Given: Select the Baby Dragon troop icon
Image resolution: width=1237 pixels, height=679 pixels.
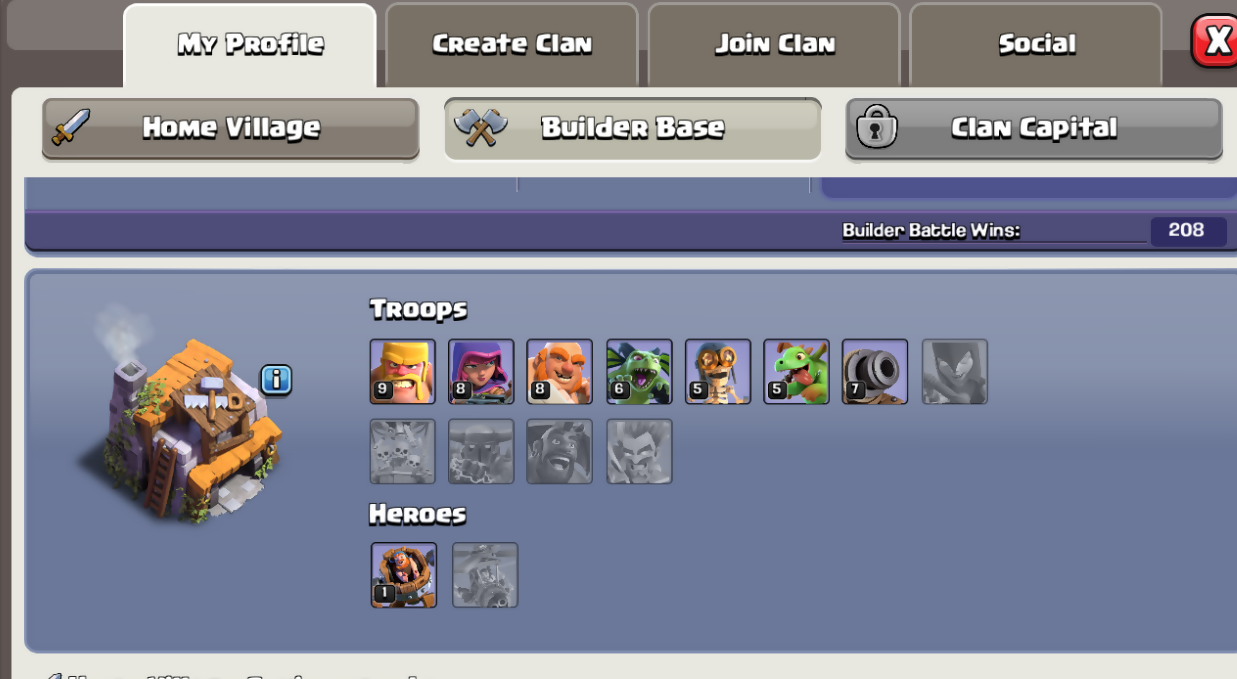Looking at the screenshot, I should [796, 371].
